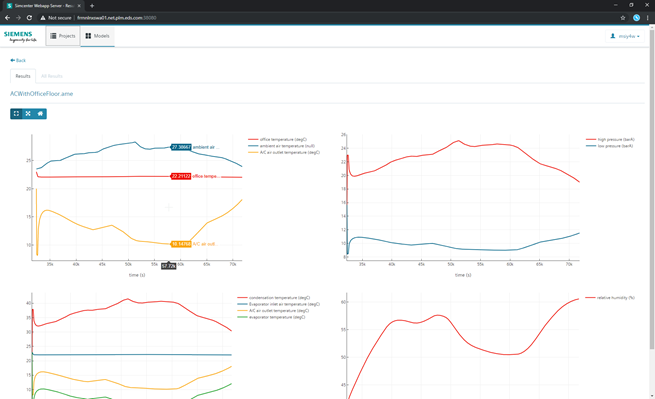Open the browser profile avatar icon
655x399 pixels.
pyautogui.click(x=636, y=18)
